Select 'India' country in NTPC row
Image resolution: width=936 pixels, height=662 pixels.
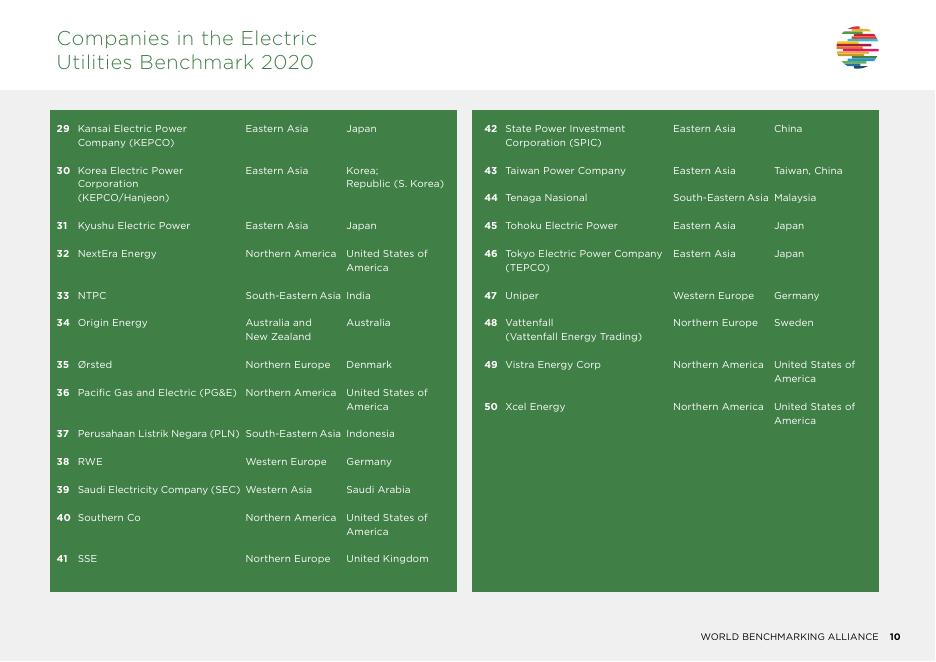tap(358, 295)
